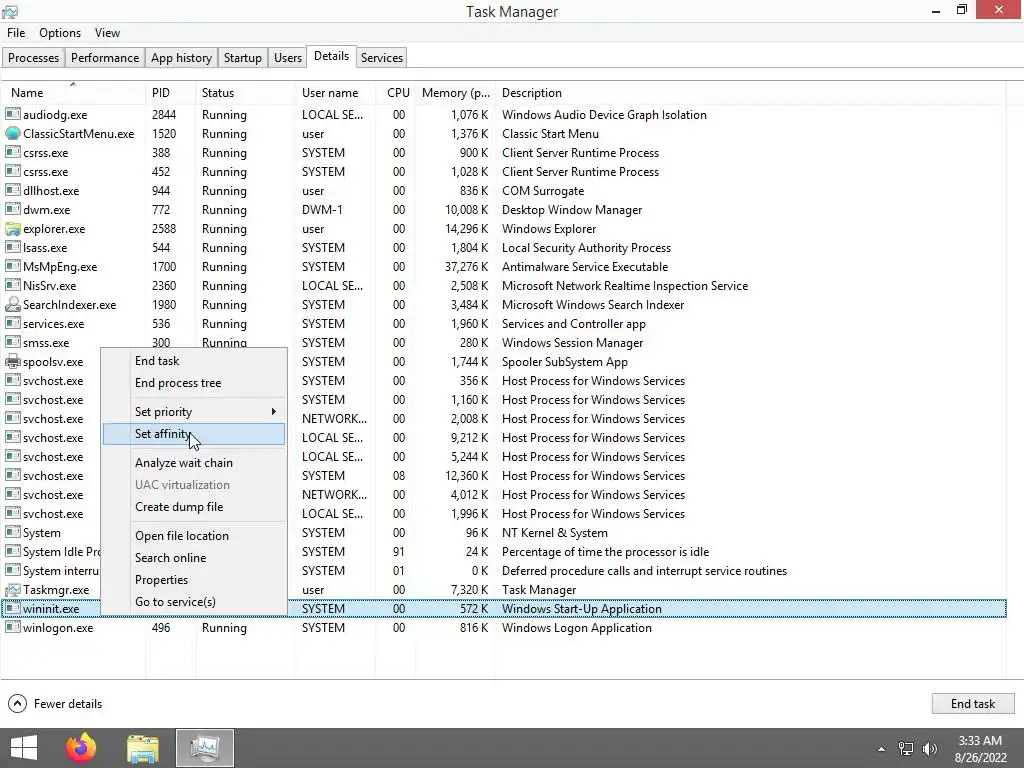Open File Explorer from the taskbar

143,748
